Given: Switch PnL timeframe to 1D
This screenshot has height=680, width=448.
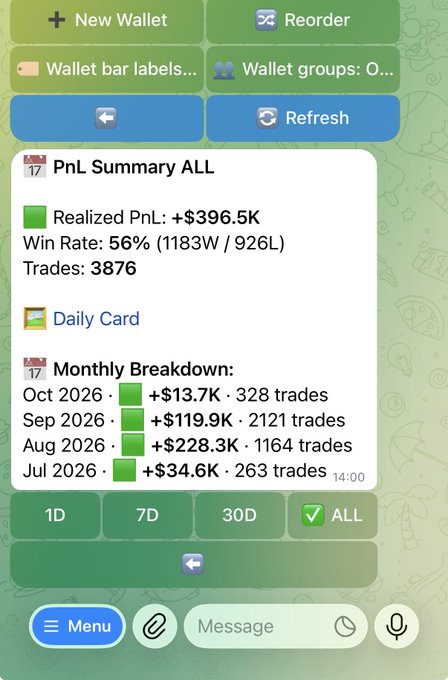Looking at the screenshot, I should click(x=55, y=515).
